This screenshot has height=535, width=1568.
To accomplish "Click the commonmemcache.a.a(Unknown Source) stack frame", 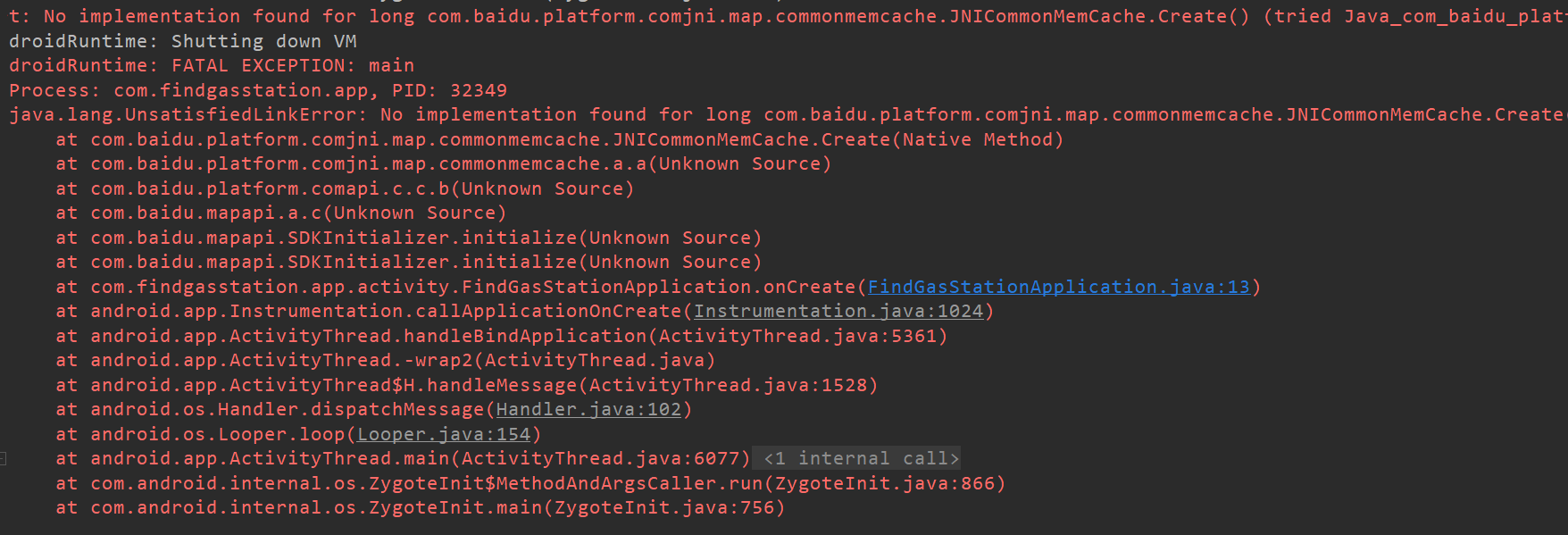I will [444, 163].
